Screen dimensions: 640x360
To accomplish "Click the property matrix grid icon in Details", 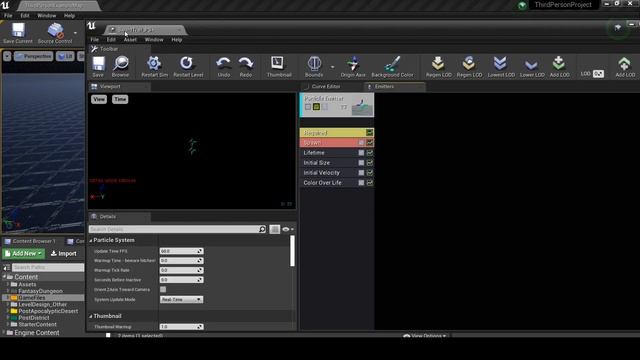I will pos(274,229).
